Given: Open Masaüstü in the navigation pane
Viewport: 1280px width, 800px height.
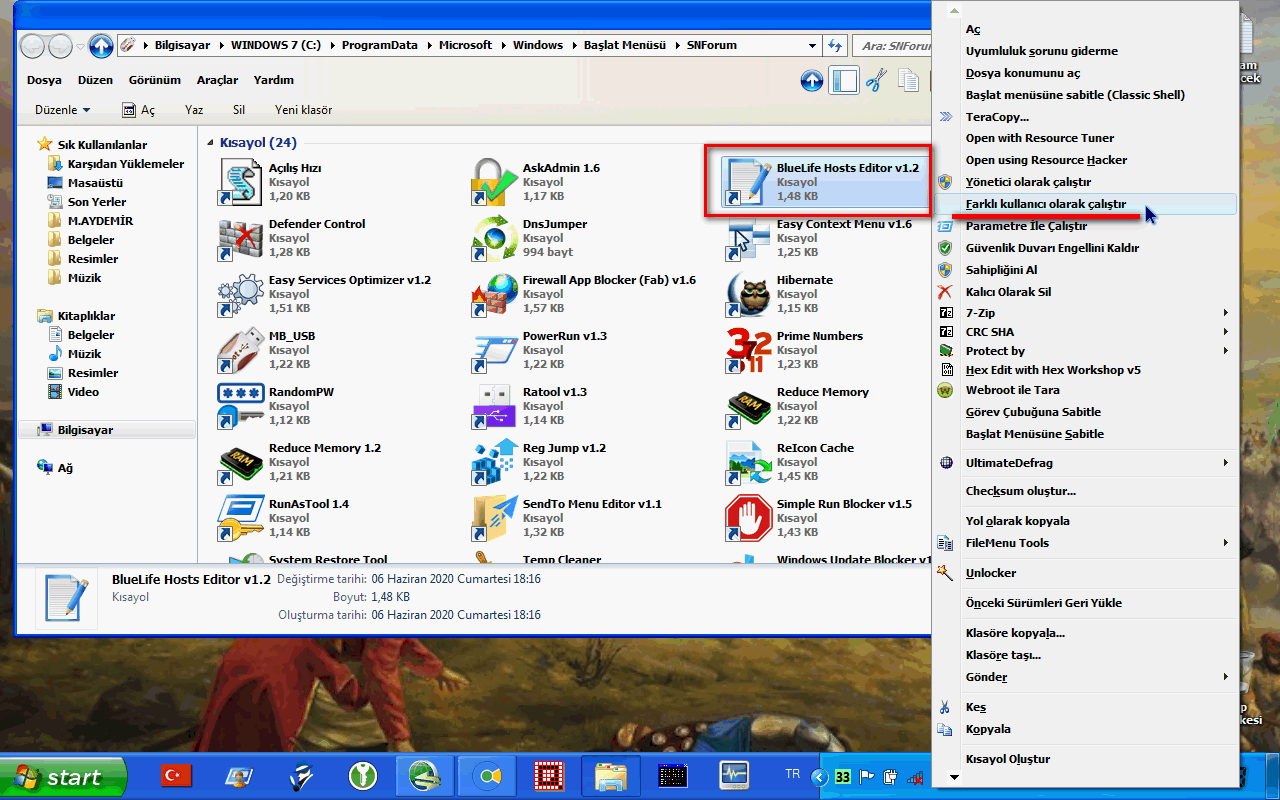Looking at the screenshot, I should tap(95, 183).
